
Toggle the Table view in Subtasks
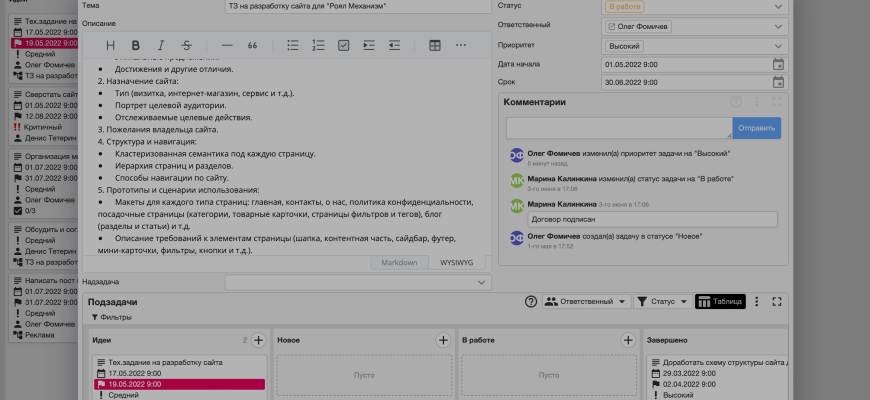[x=720, y=301]
